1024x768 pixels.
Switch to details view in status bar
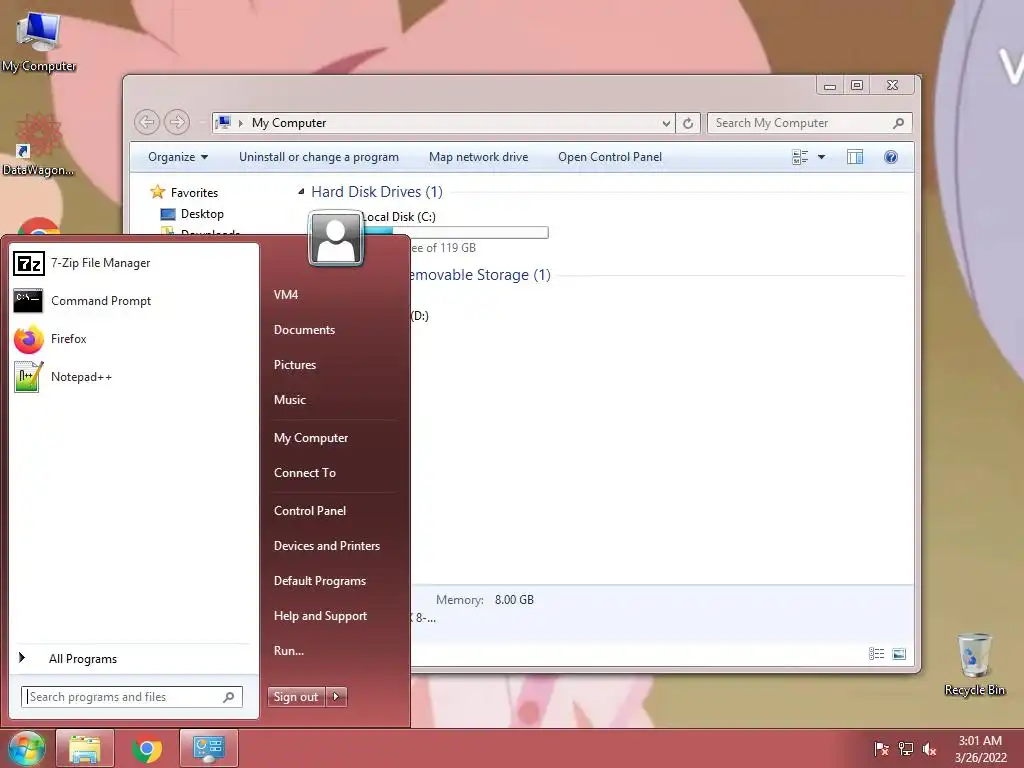[876, 654]
